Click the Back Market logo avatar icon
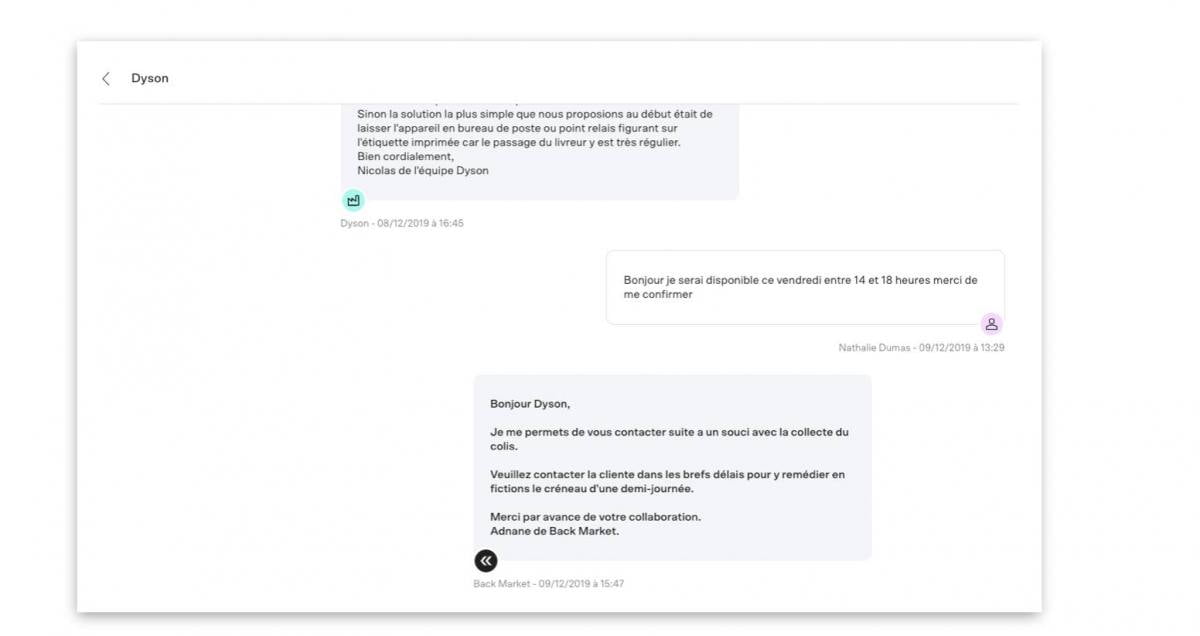Viewport: 1200px width, 636px height. [x=485, y=561]
